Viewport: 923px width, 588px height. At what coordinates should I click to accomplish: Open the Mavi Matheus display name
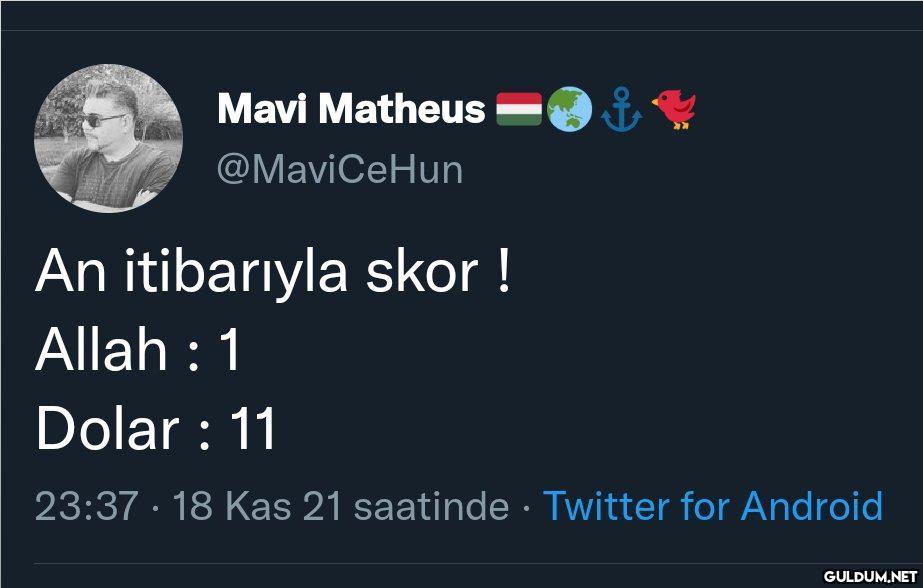[351, 108]
